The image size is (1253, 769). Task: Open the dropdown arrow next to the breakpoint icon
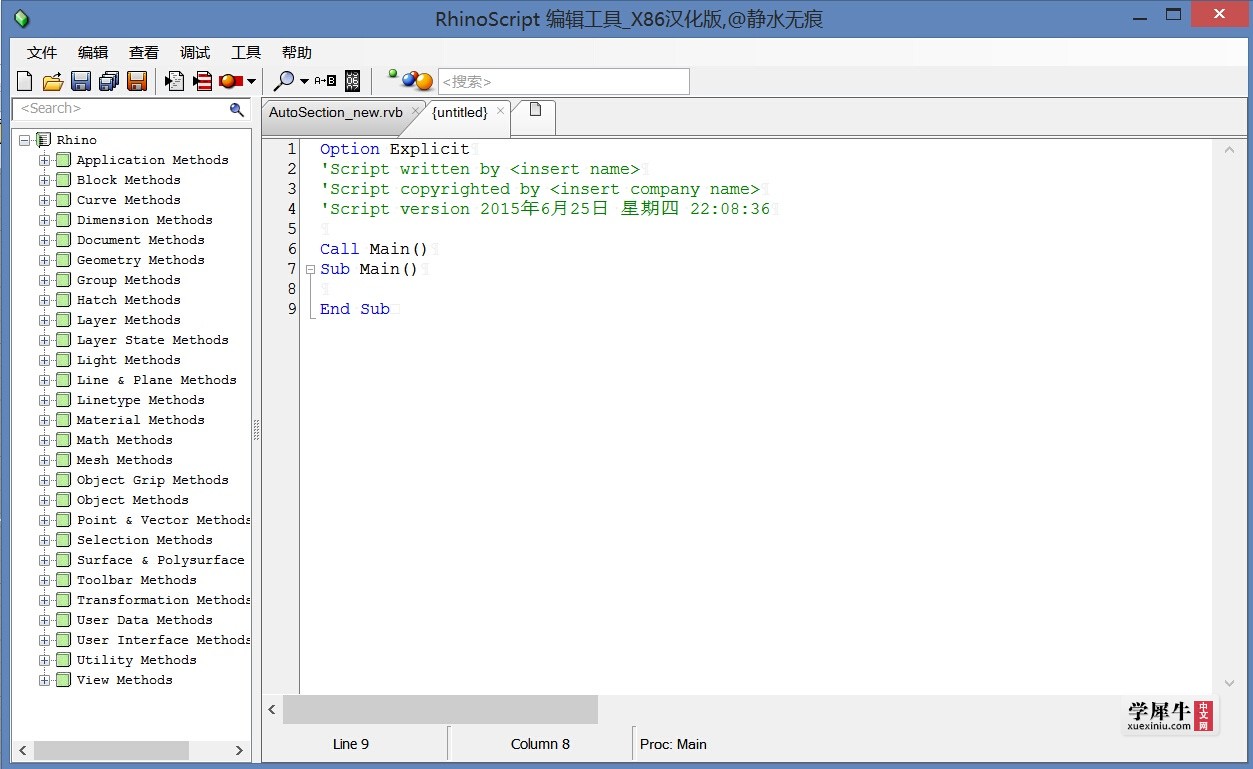tap(251, 81)
